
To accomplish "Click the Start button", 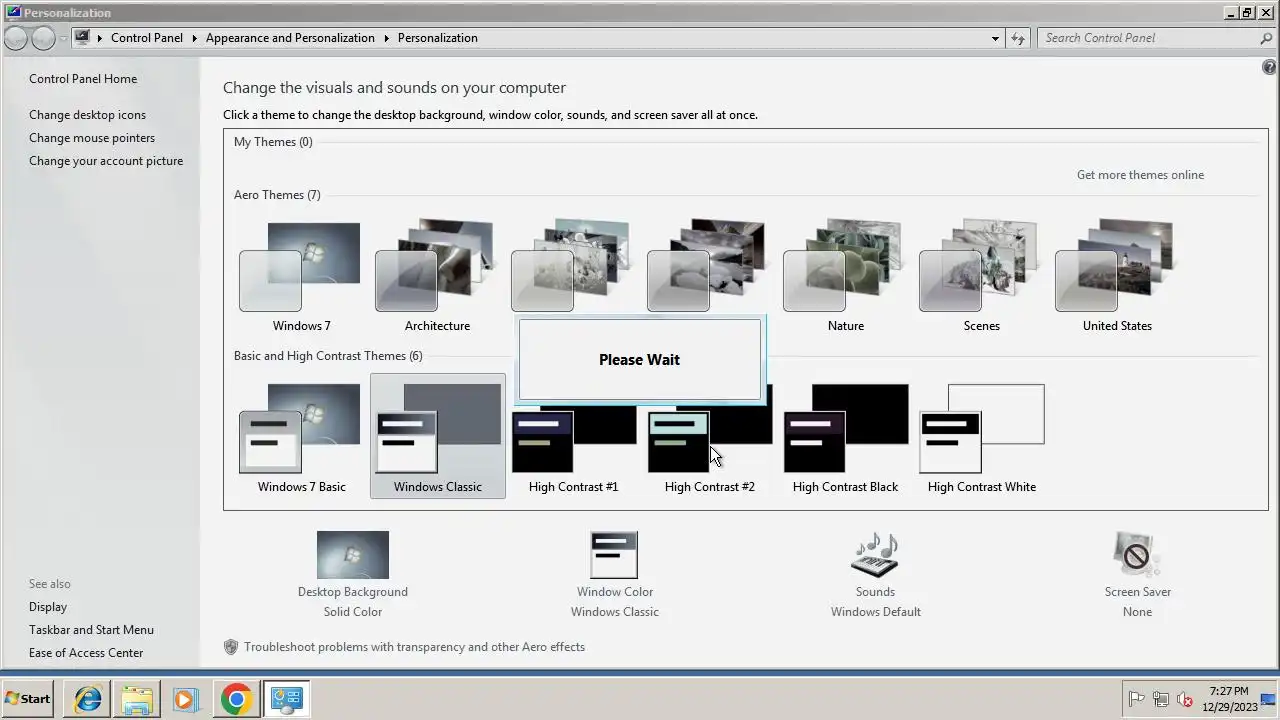I will click(28, 699).
